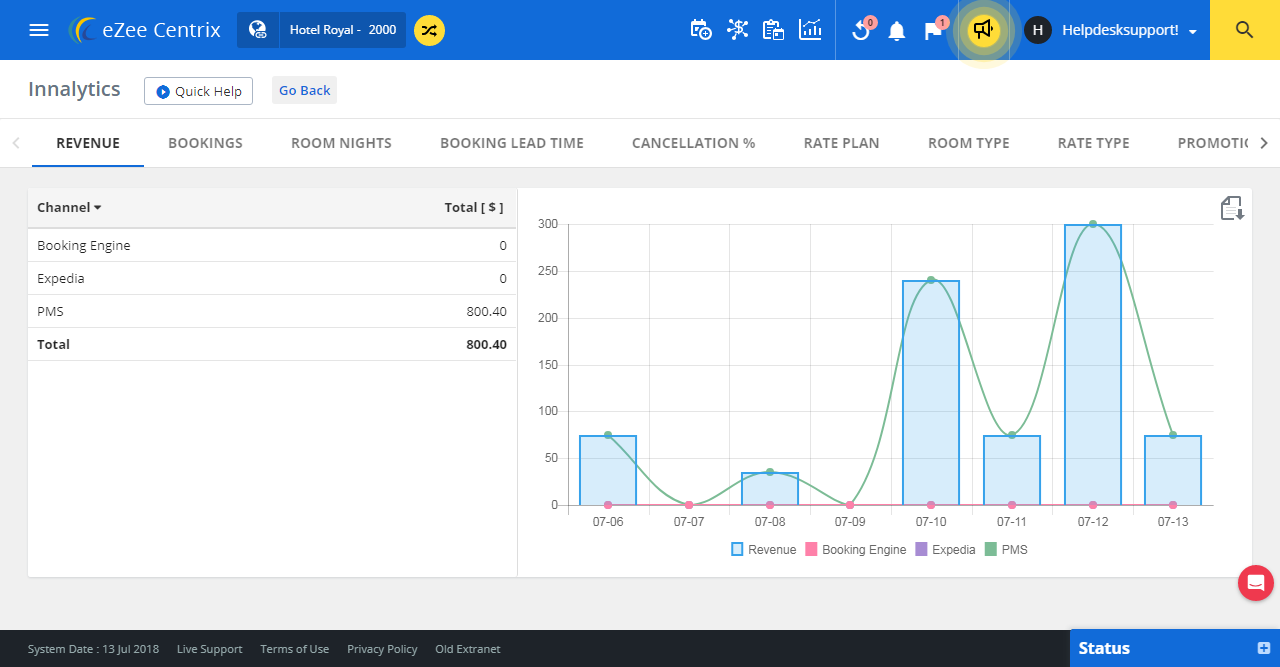Click the network distribution icon in header

click(x=737, y=30)
